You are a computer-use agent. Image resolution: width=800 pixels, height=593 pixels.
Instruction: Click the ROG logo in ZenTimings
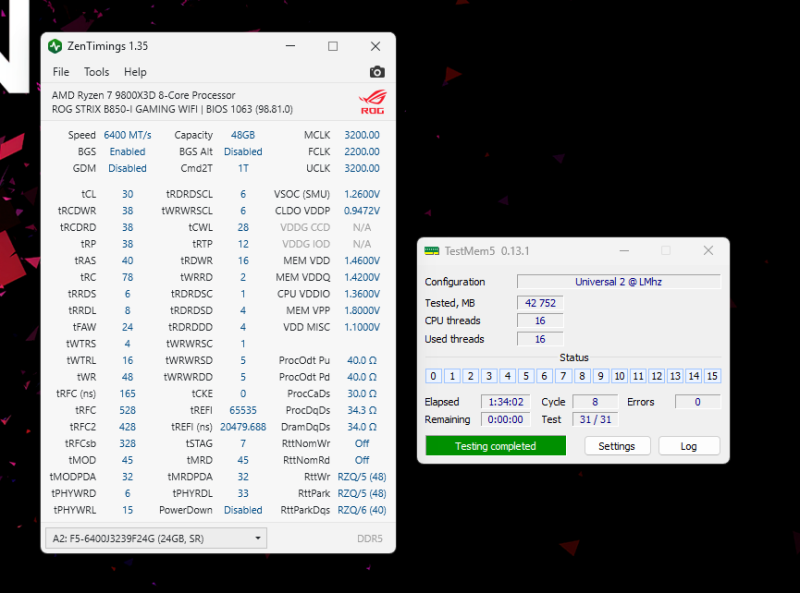tap(372, 102)
